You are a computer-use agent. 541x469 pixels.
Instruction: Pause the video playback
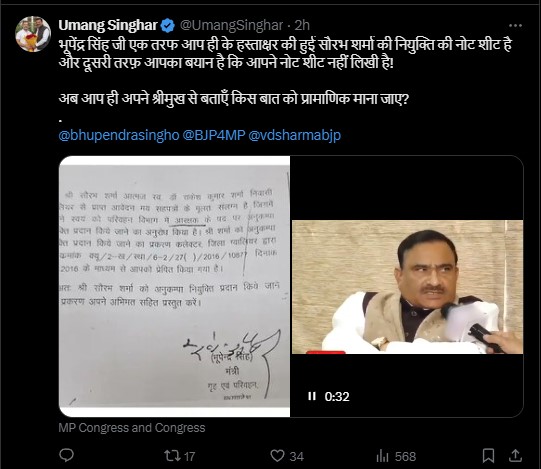point(312,396)
